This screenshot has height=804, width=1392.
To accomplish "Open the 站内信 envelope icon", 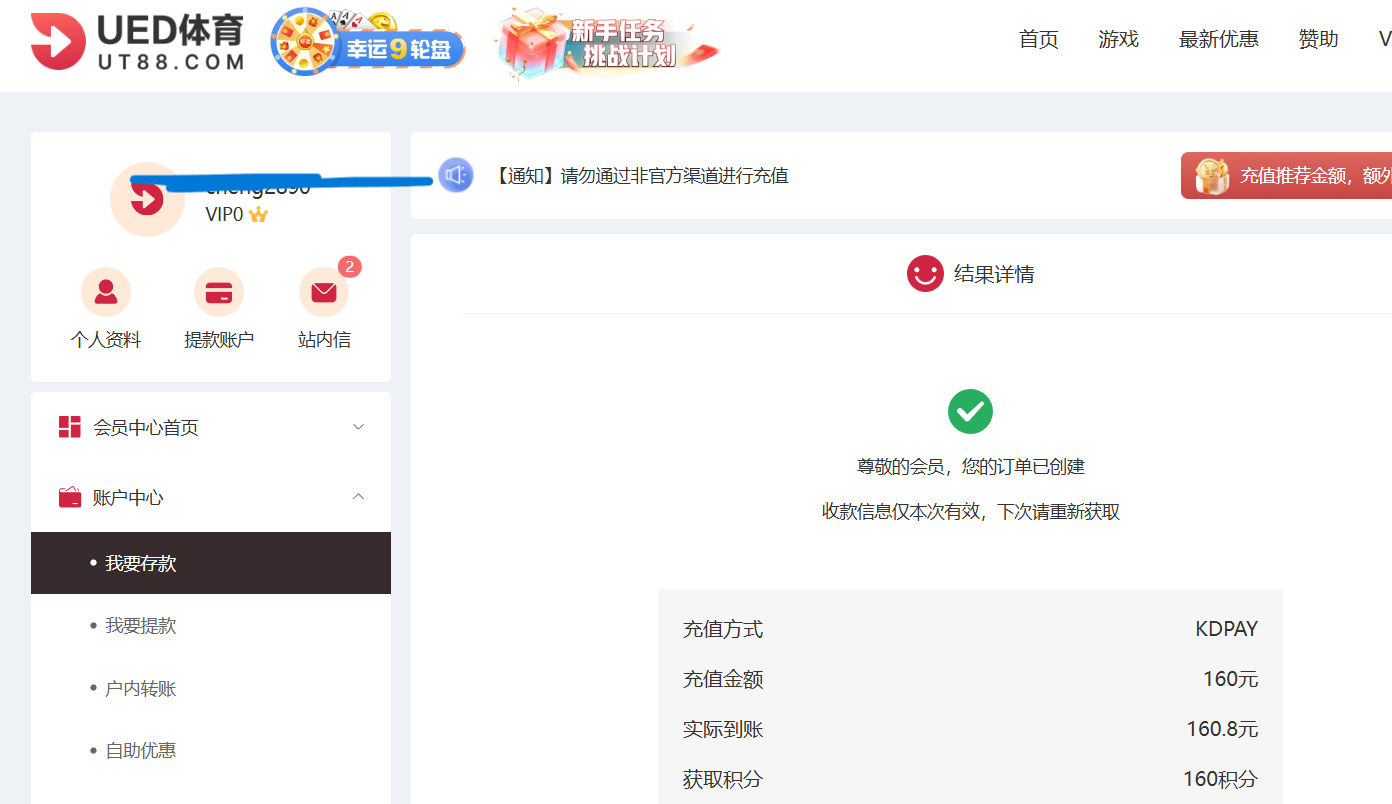I will point(324,293).
